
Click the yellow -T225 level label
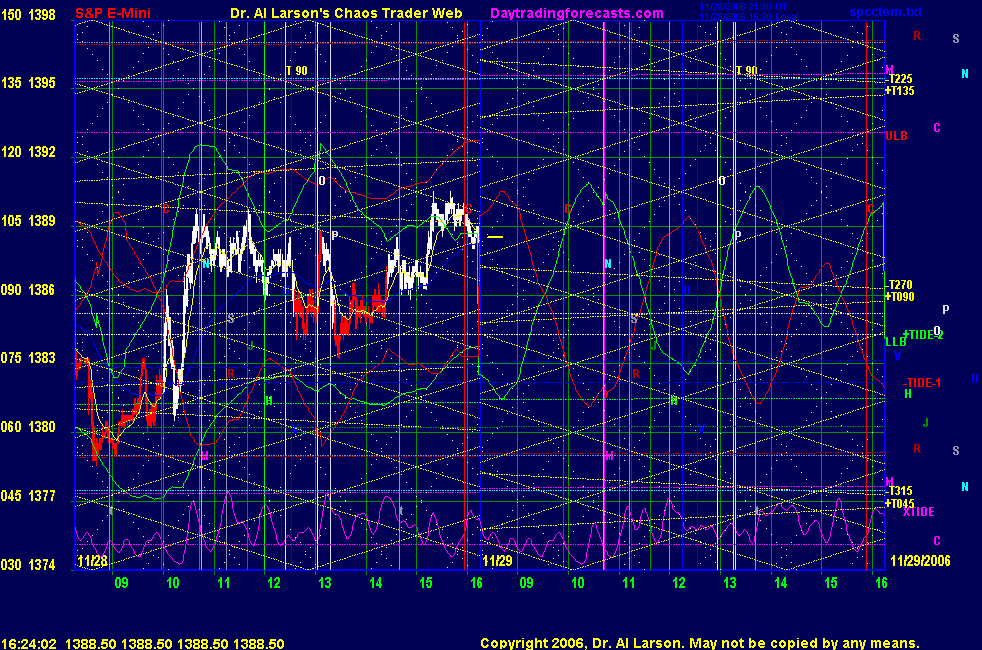[x=899, y=79]
